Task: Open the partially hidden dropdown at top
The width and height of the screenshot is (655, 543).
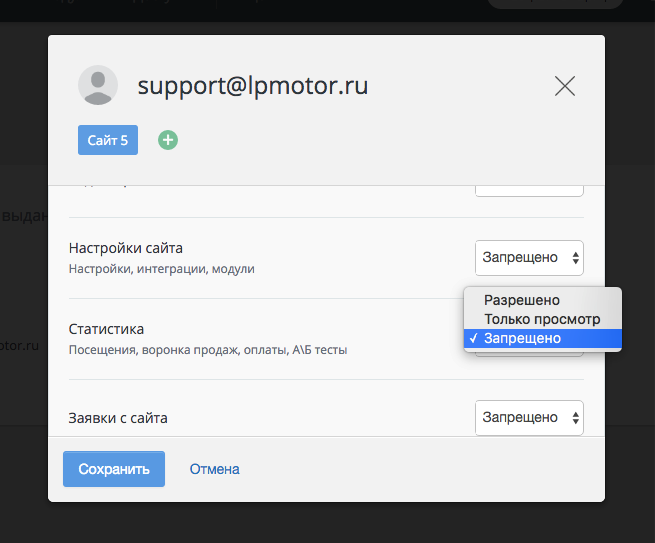Action: point(529,191)
